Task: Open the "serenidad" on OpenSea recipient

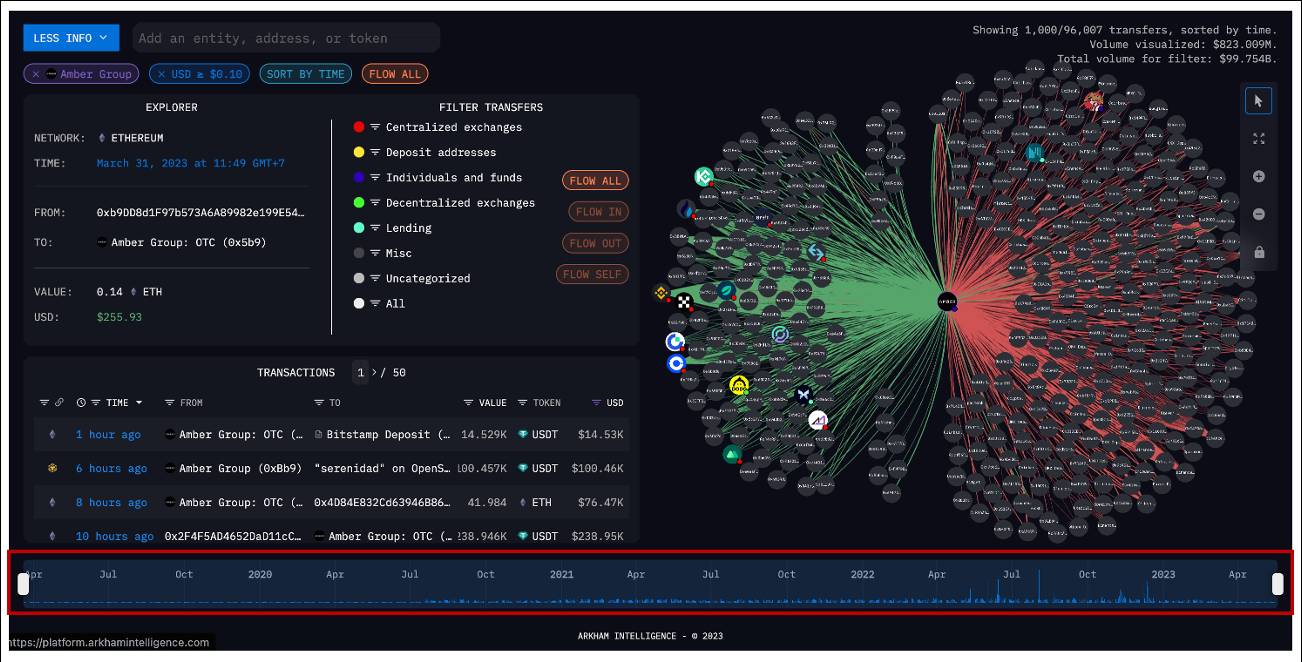Action: pos(381,468)
